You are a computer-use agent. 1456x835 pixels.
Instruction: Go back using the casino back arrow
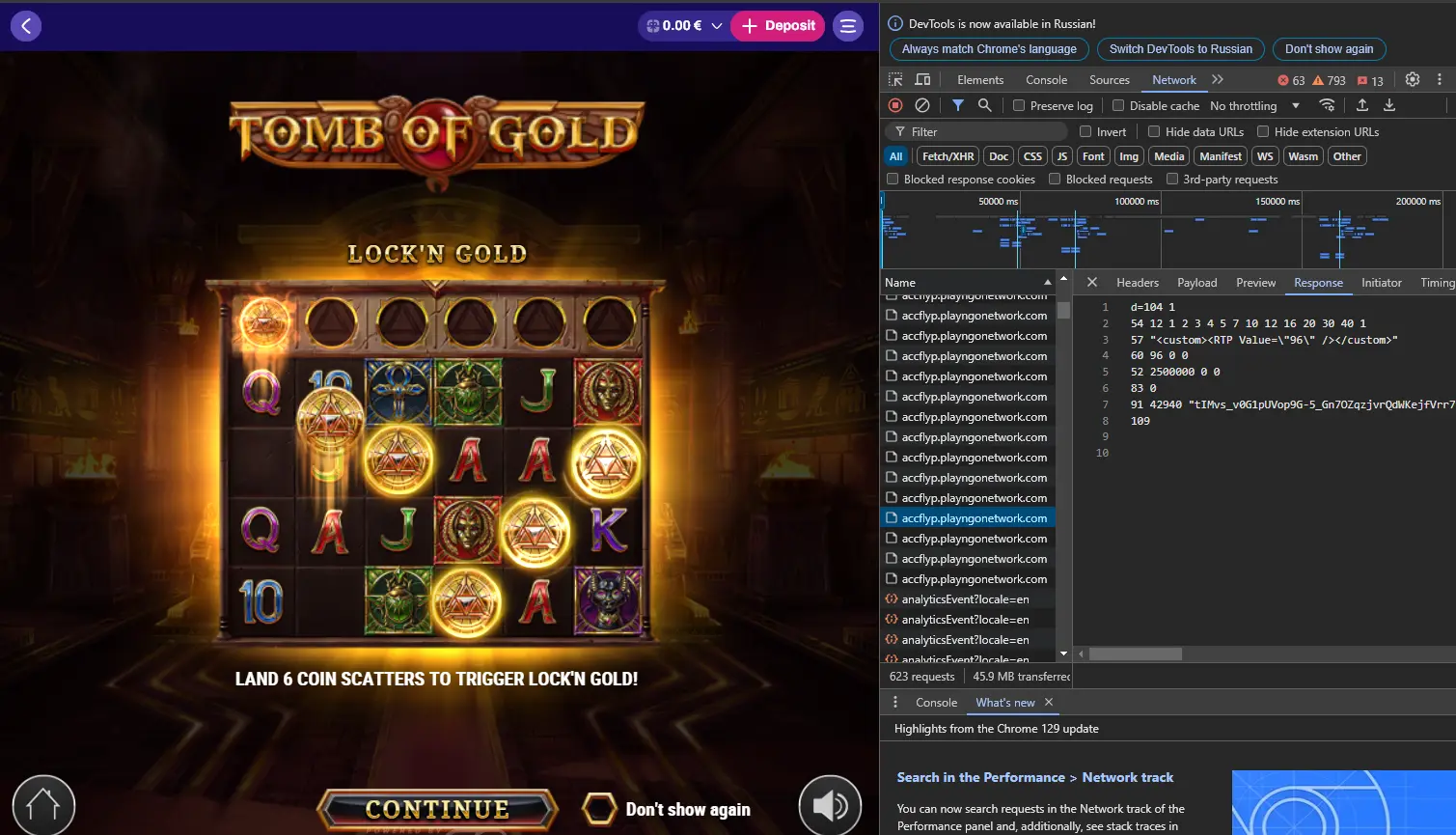[26, 26]
